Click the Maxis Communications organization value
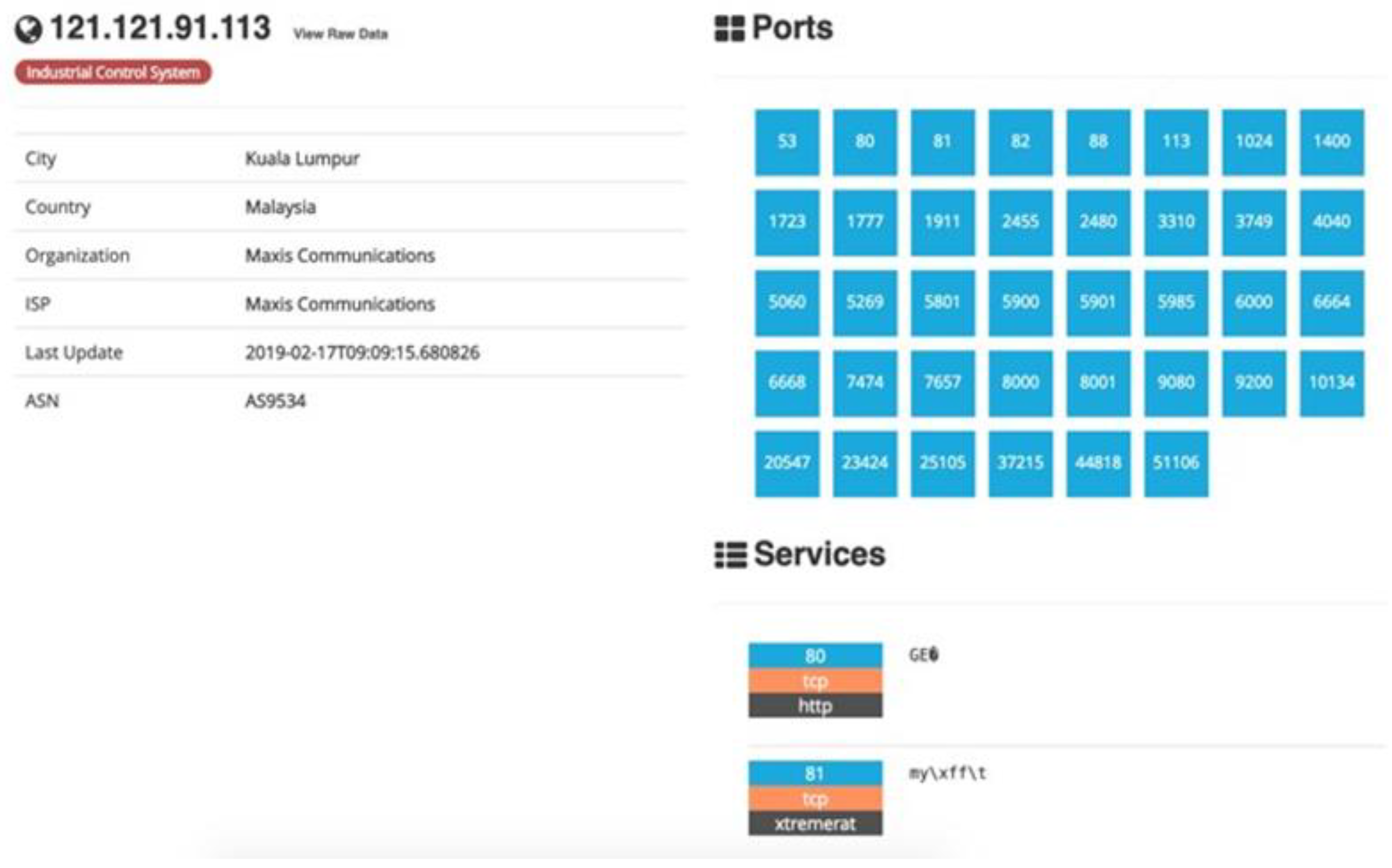Screen dimensions: 1392x868 click(x=340, y=256)
